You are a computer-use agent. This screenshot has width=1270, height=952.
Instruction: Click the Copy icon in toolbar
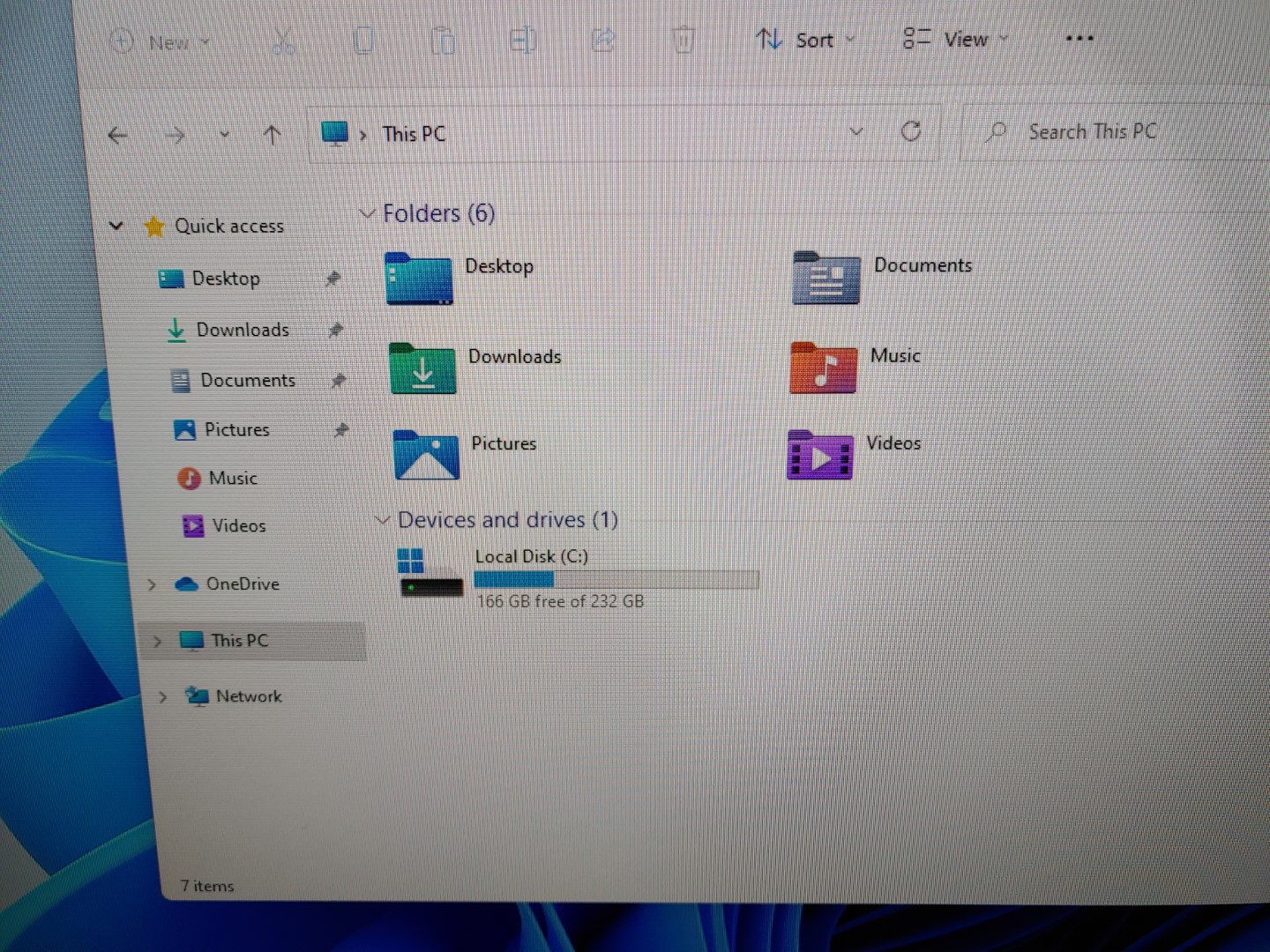click(363, 41)
